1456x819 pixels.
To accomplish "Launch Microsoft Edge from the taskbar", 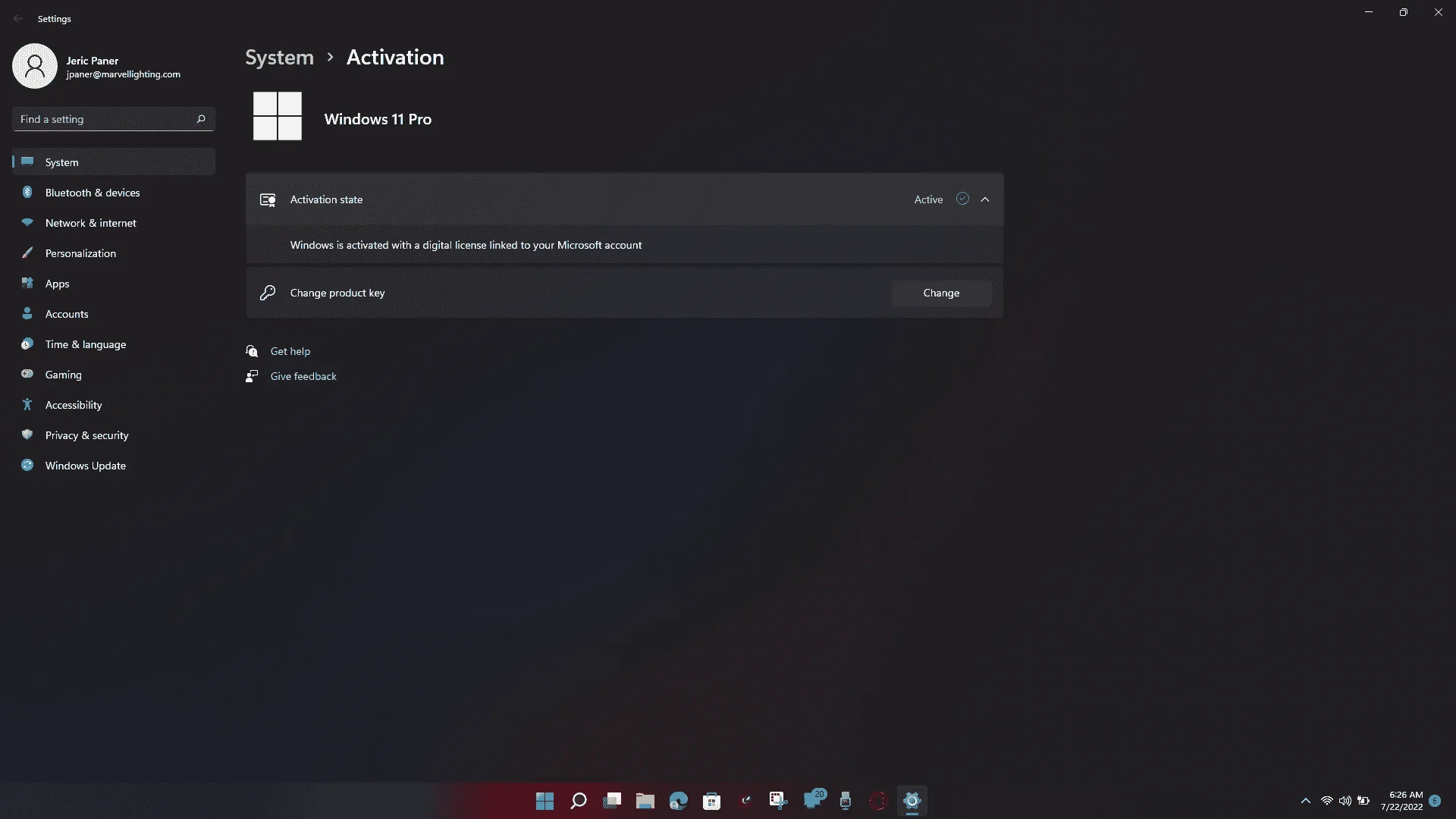I will (679, 801).
